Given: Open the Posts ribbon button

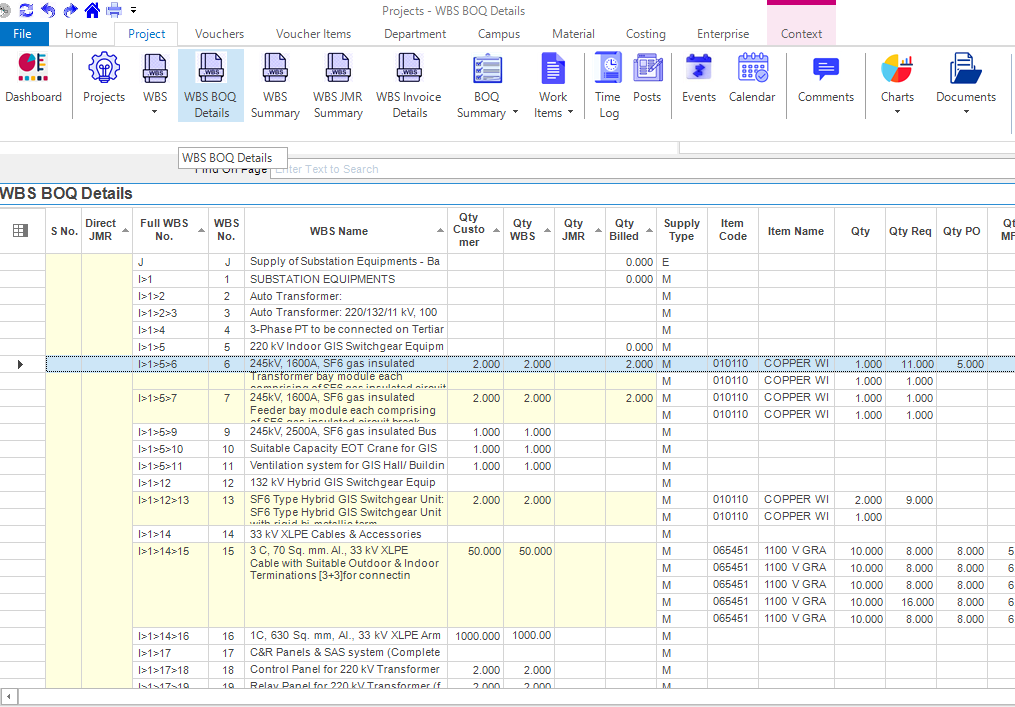Looking at the screenshot, I should coord(647,78).
